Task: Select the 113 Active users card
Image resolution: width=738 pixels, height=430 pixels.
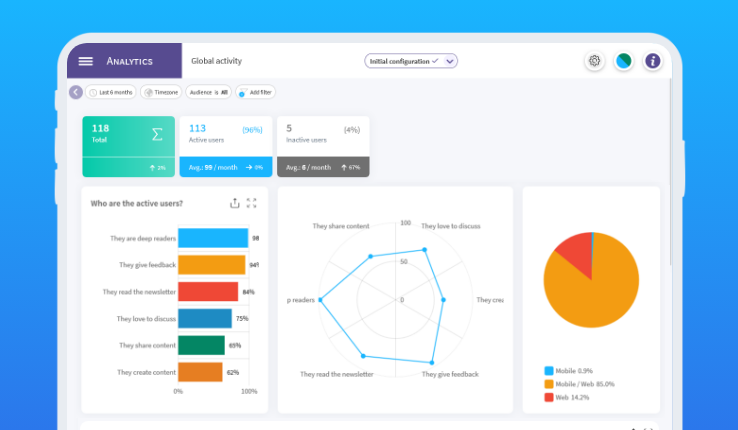Action: pos(226,146)
